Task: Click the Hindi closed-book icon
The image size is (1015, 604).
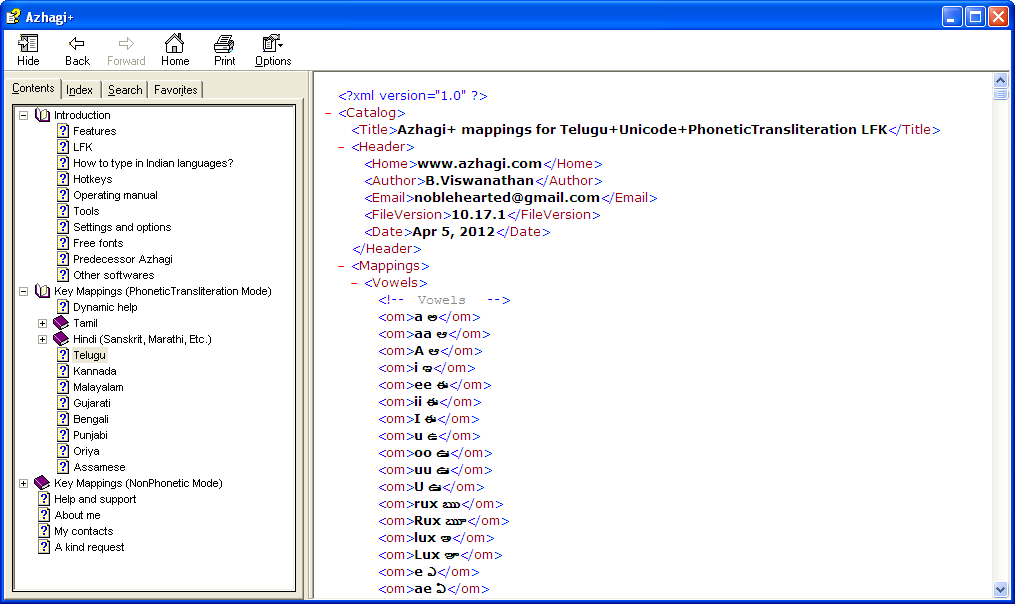Action: (61, 339)
